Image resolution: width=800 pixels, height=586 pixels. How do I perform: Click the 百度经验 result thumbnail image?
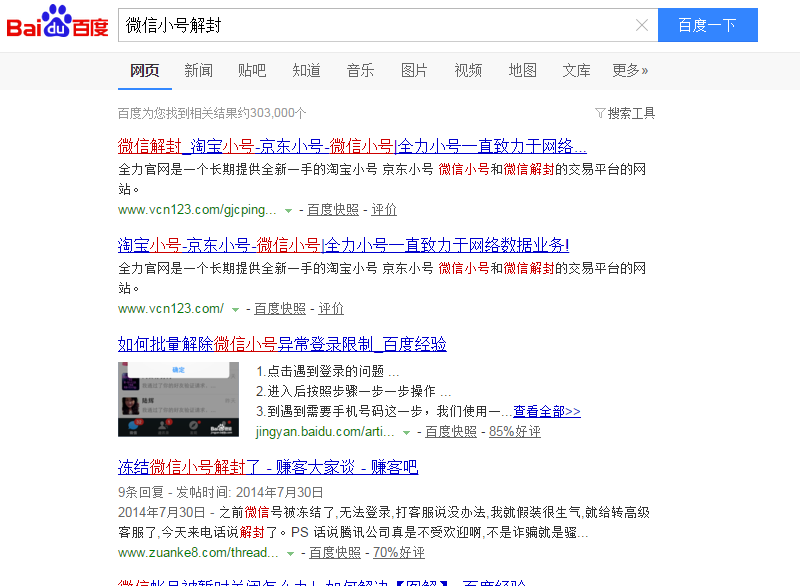click(x=178, y=399)
